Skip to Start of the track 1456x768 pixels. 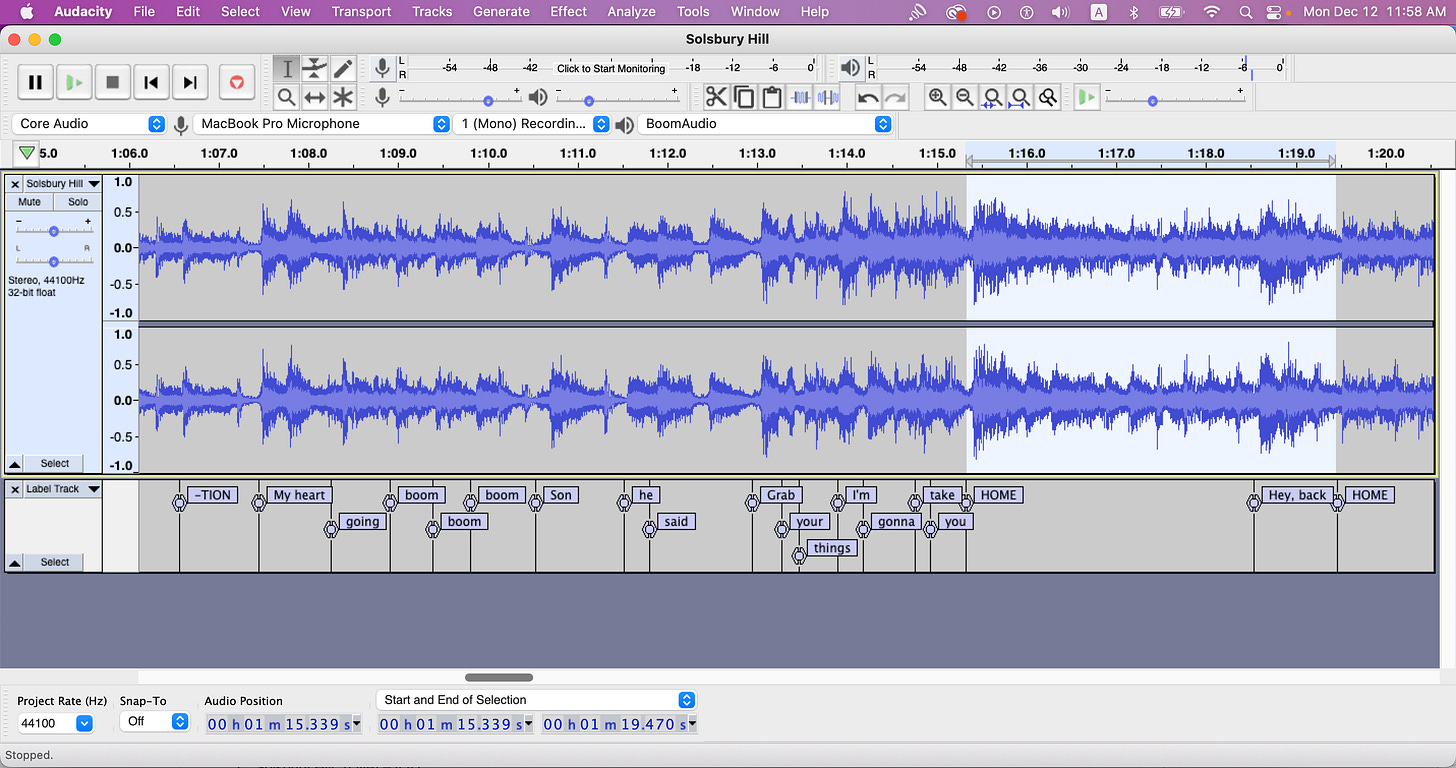(x=151, y=82)
